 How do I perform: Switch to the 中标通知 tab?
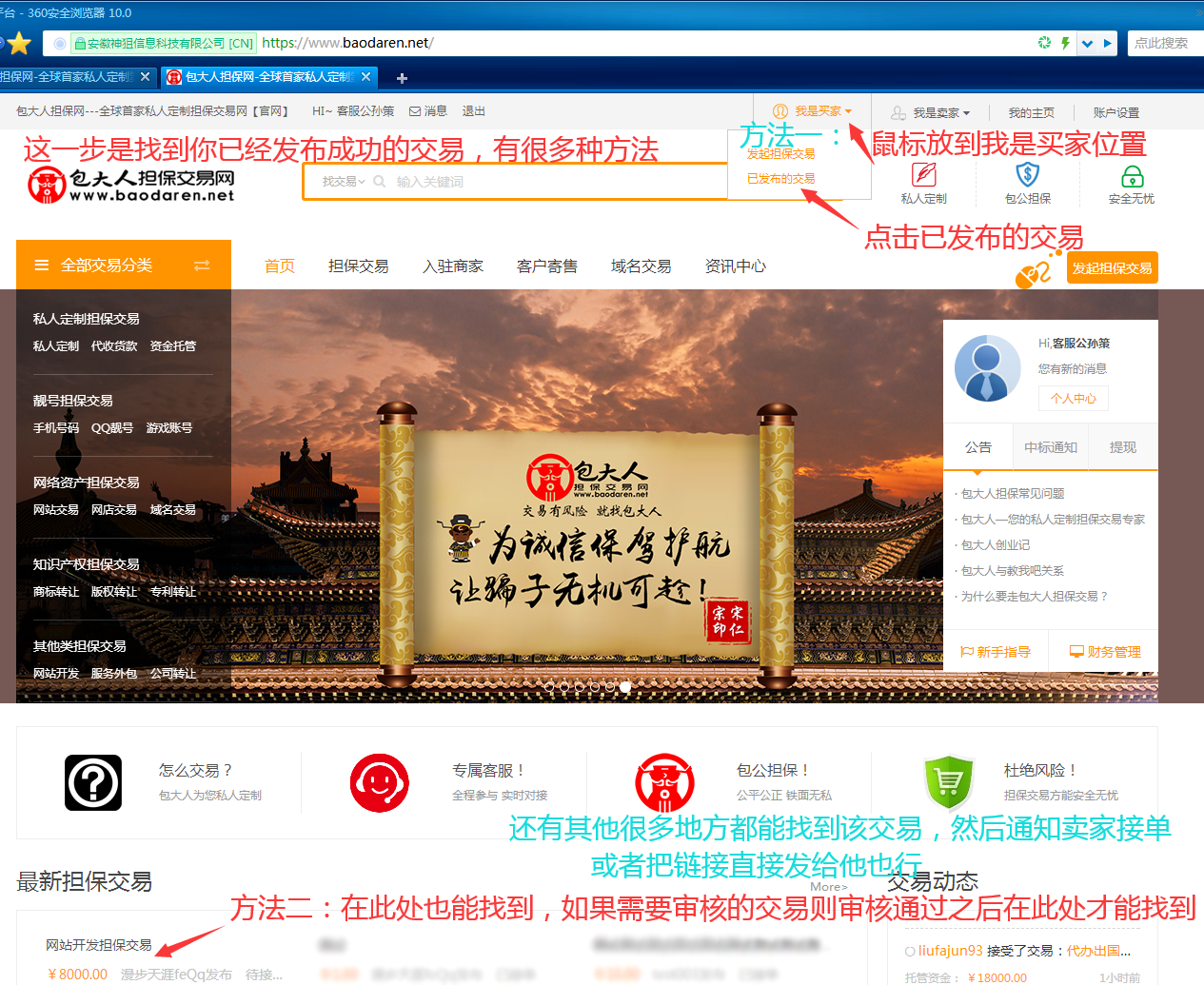(x=1050, y=446)
